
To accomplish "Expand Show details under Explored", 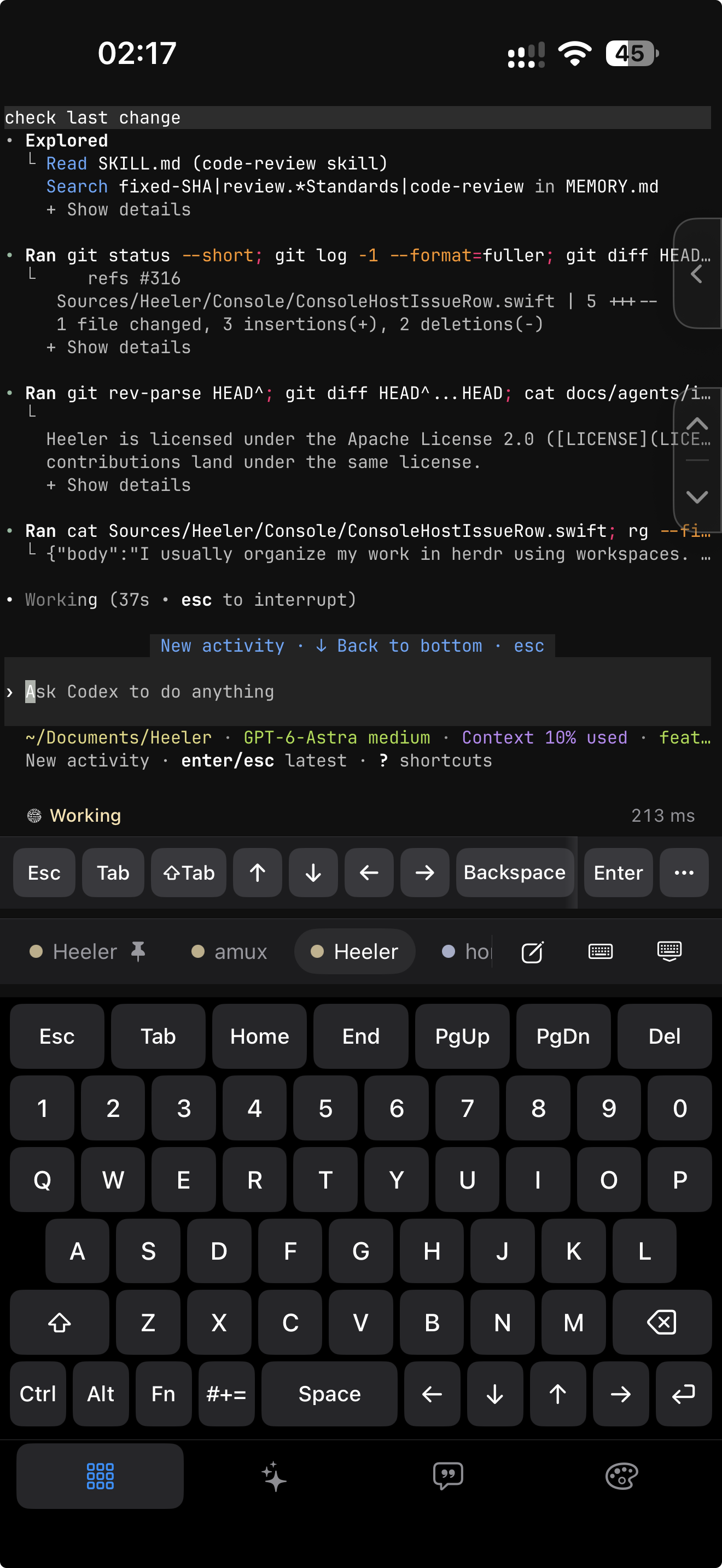I will [x=119, y=209].
